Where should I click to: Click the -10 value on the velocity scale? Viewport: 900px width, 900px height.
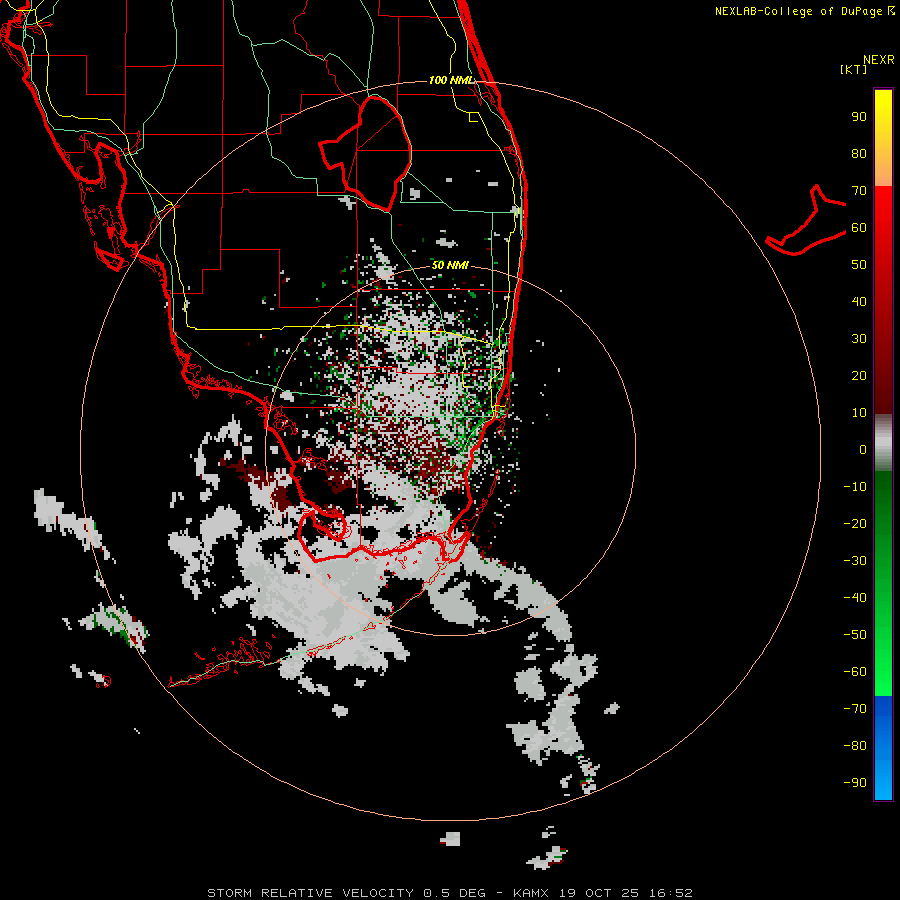(x=855, y=487)
